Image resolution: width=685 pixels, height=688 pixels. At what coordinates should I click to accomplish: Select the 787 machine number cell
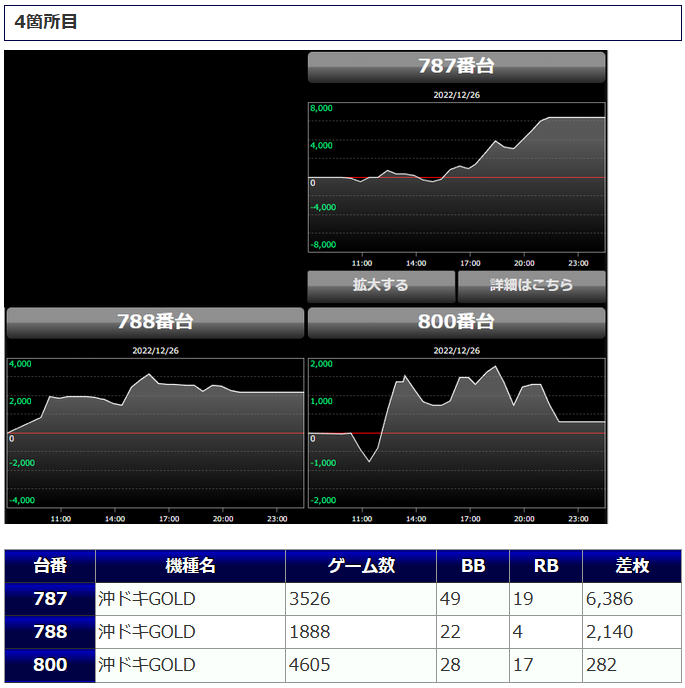(50, 599)
